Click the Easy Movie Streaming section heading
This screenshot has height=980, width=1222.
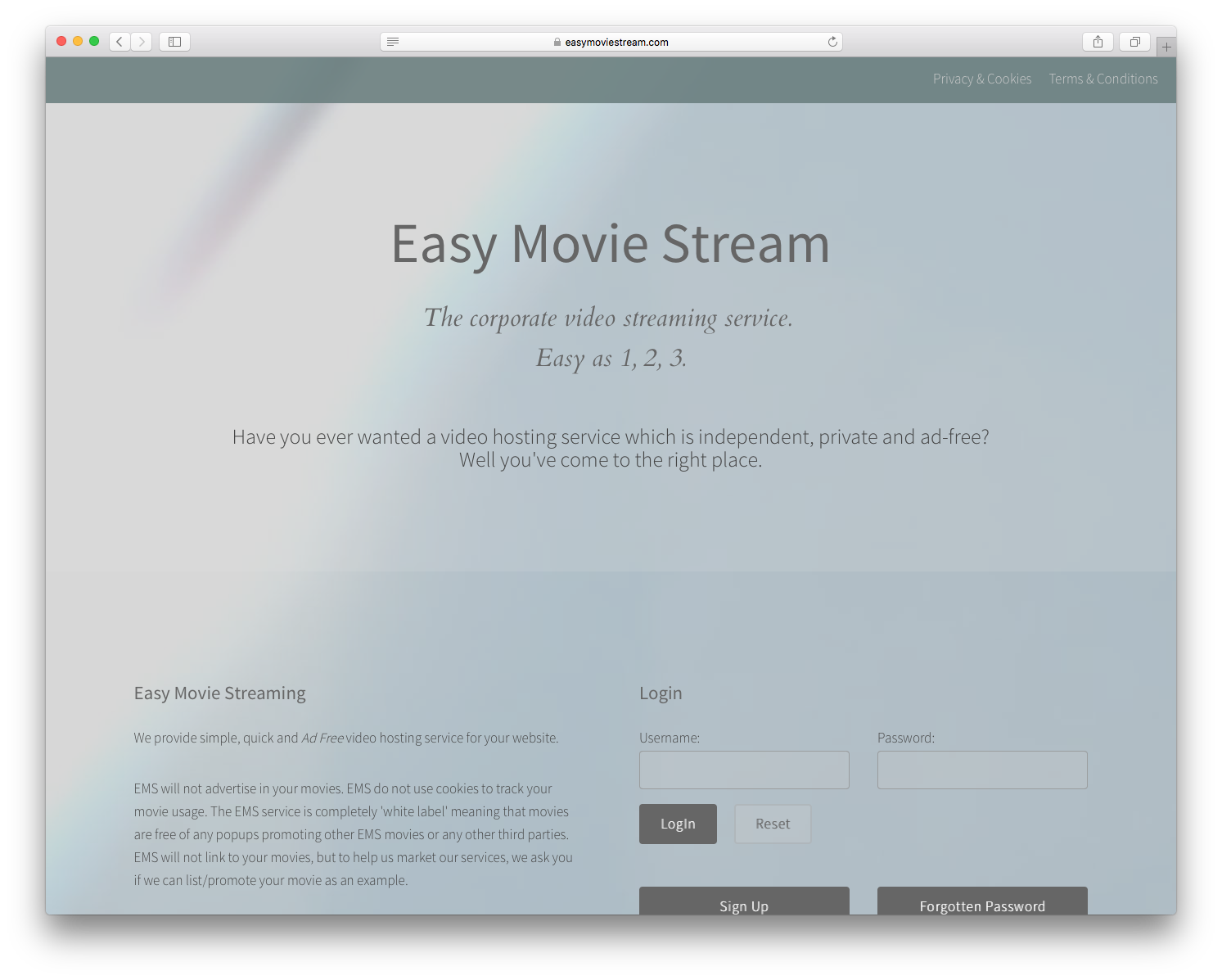[x=219, y=693]
